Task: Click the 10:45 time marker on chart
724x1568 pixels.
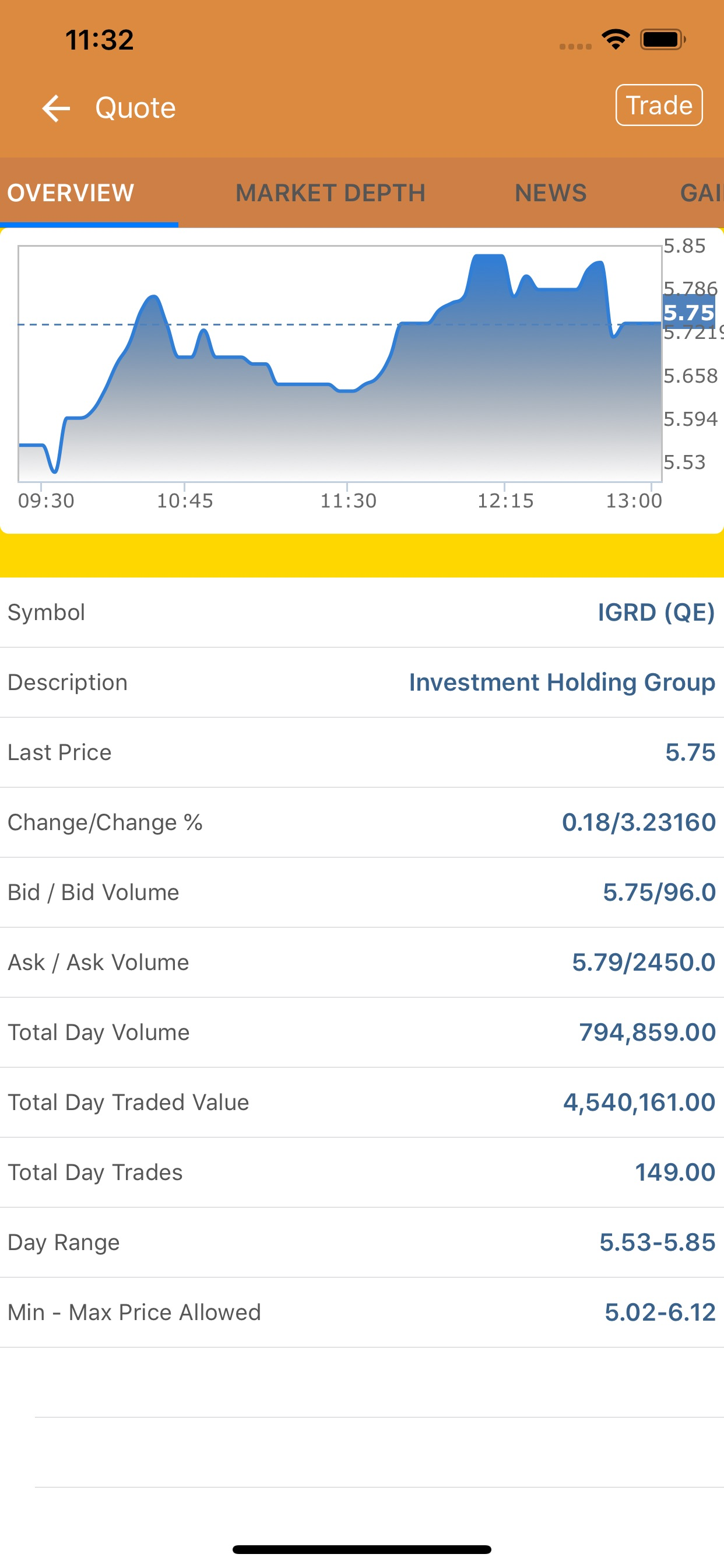Action: (x=185, y=501)
